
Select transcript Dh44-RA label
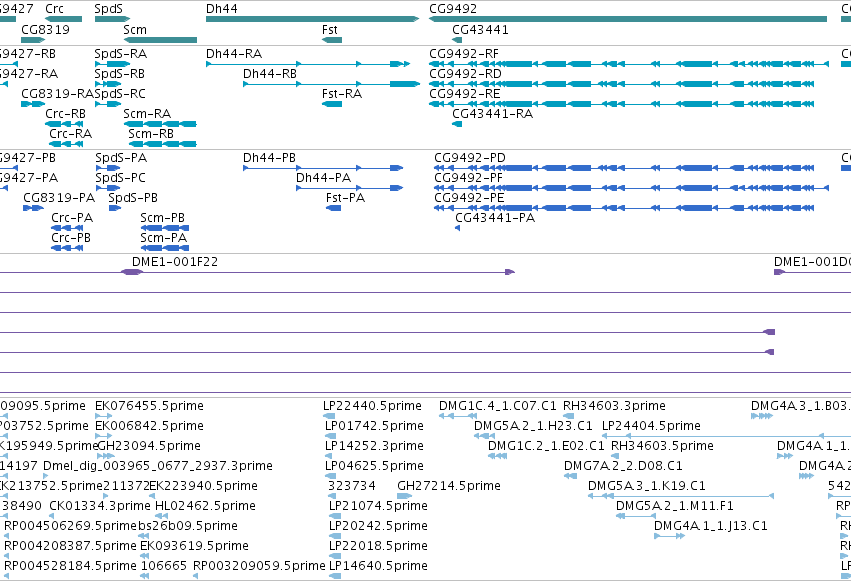click(x=234, y=54)
